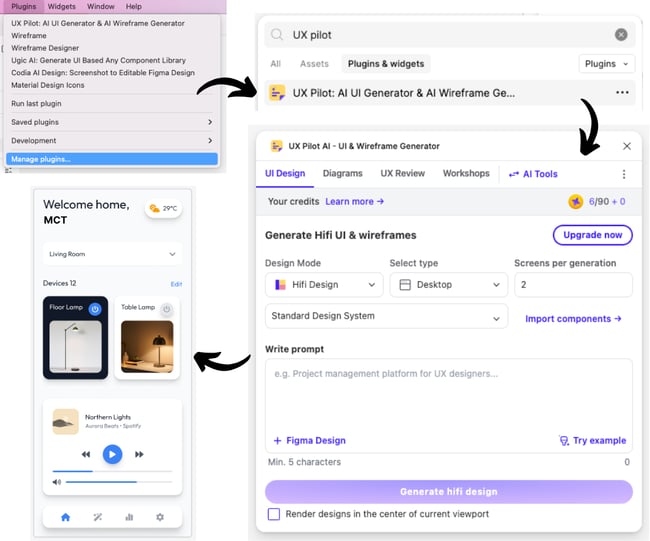The height and width of the screenshot is (541, 650).
Task: Select Ugic AI plugin menu entry
Action: (98, 60)
